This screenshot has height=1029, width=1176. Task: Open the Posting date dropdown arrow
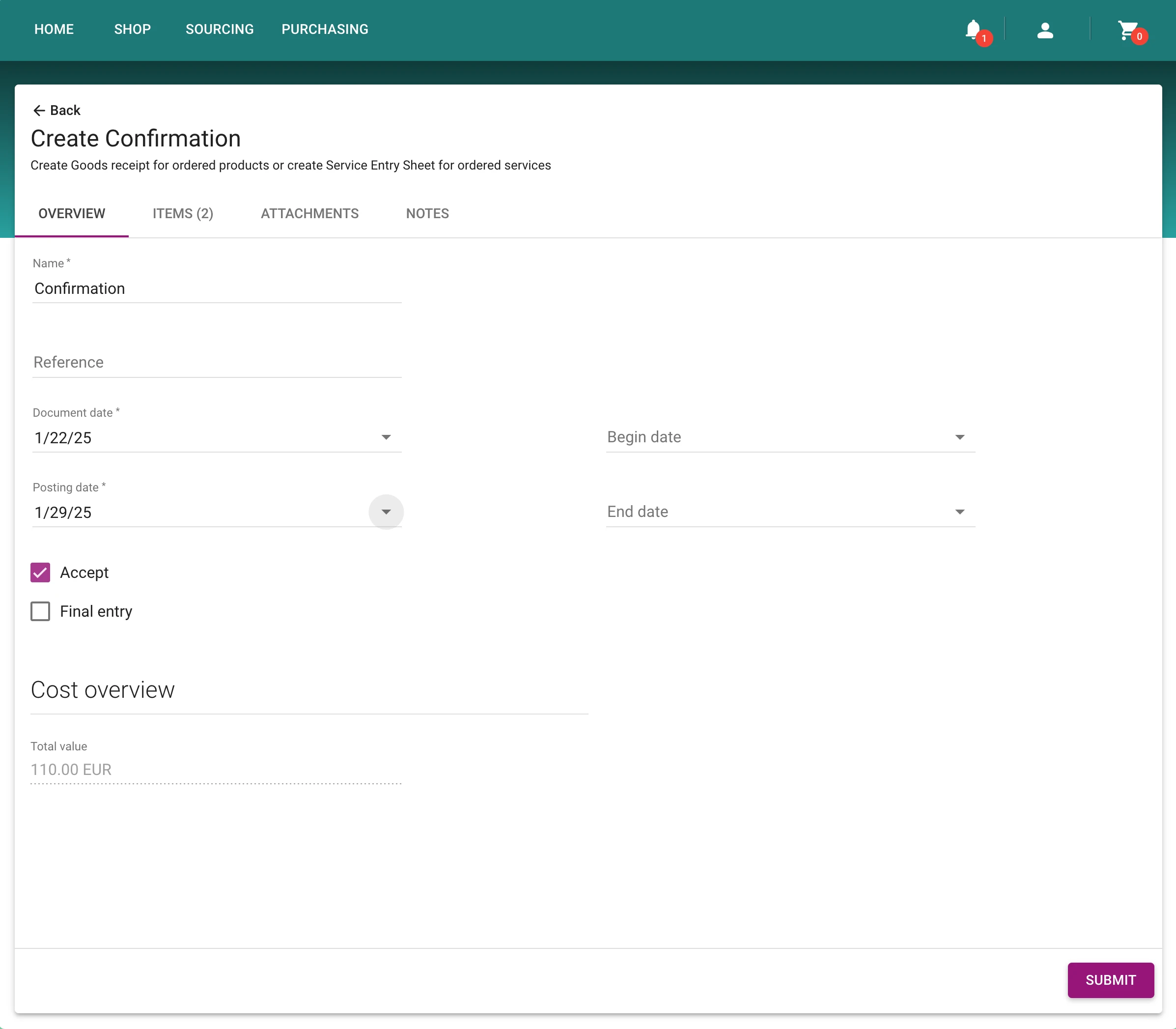tap(386, 512)
